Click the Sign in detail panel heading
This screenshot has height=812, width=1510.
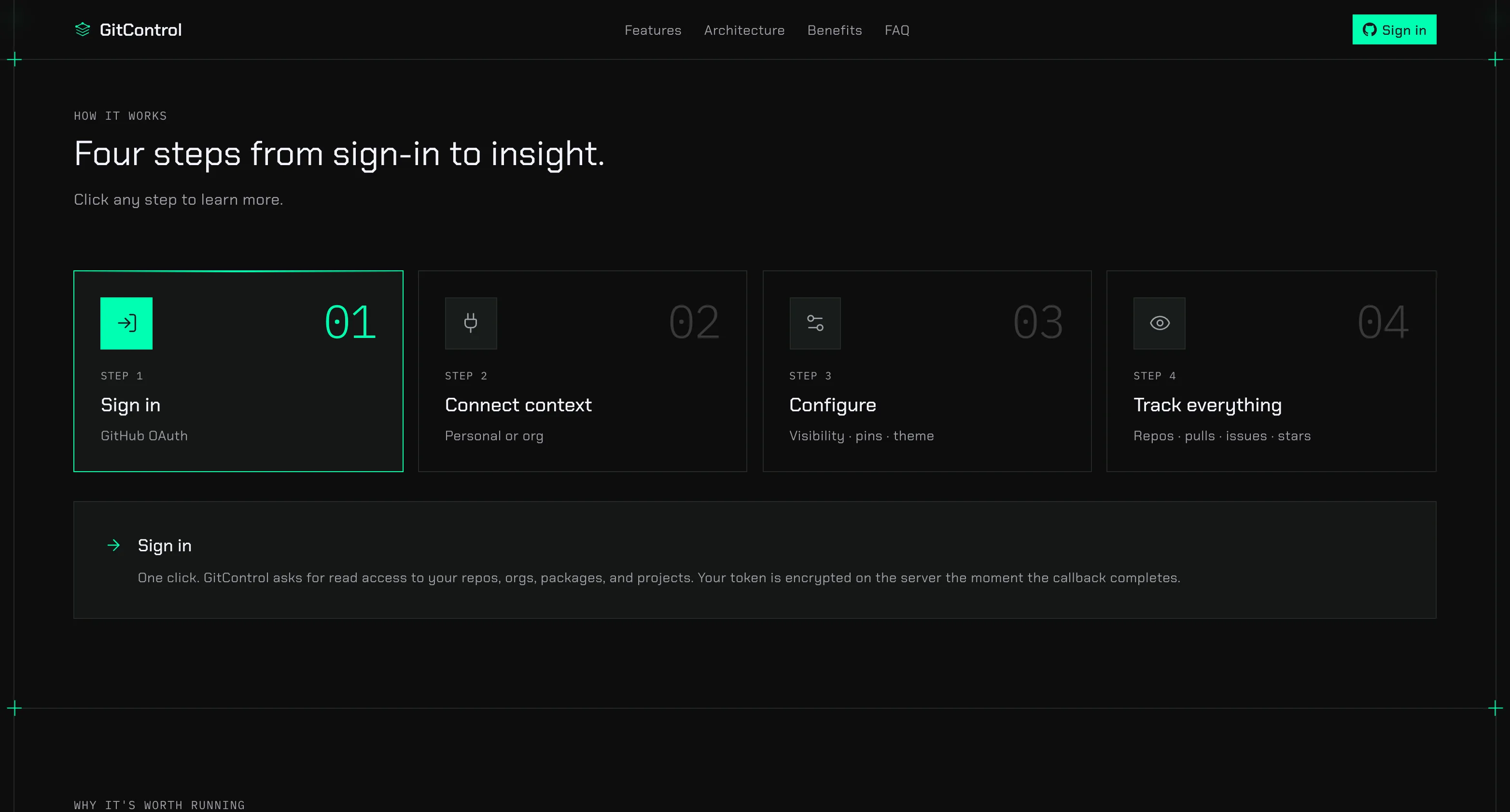[165, 546]
